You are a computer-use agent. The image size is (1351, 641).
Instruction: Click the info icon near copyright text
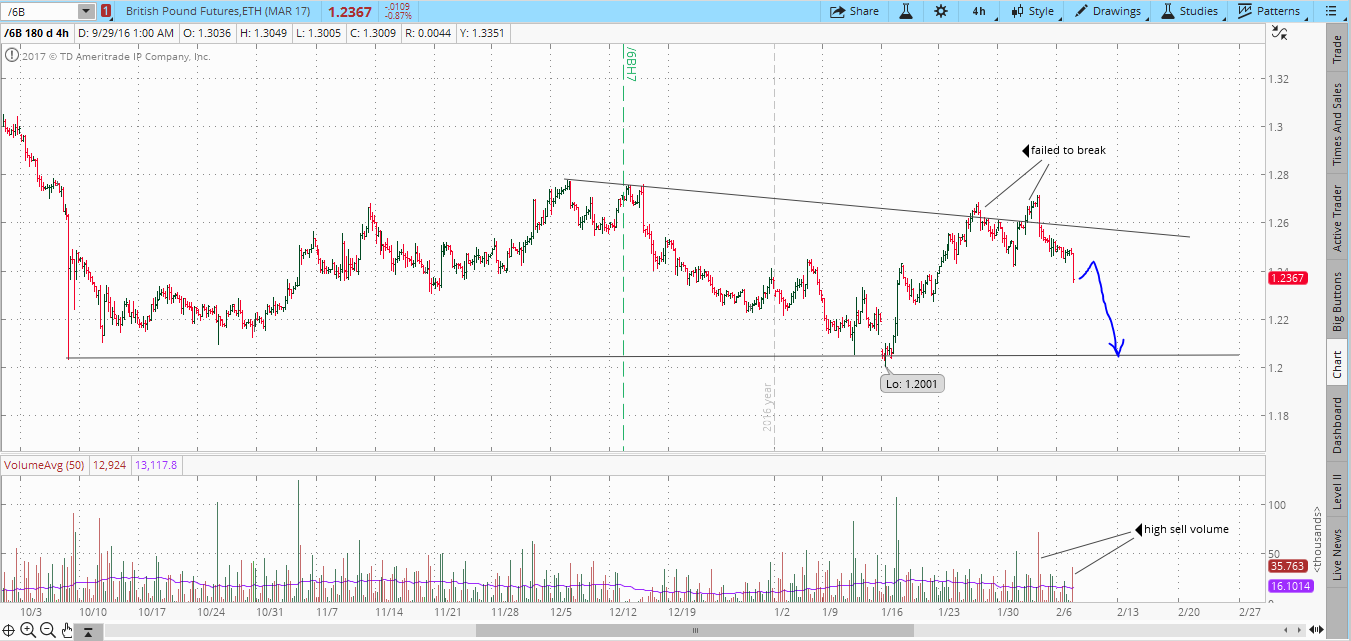[x=10, y=57]
